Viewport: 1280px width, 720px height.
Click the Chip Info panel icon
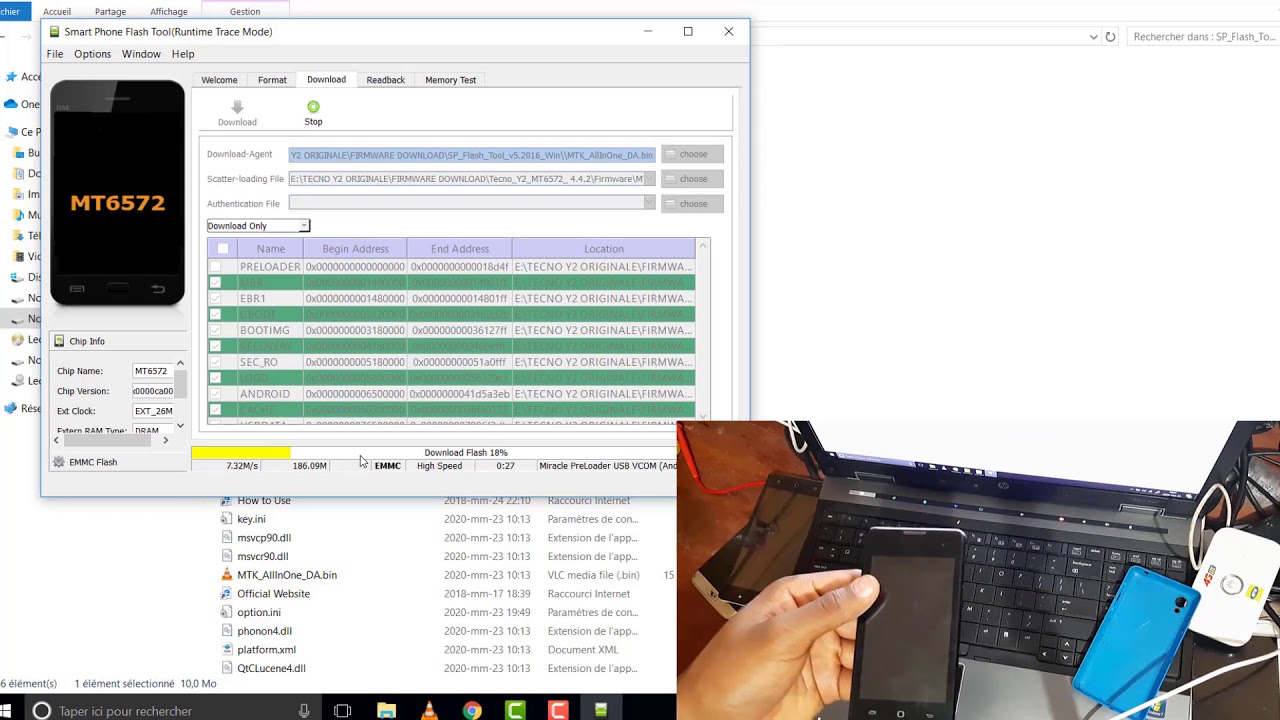coord(59,341)
